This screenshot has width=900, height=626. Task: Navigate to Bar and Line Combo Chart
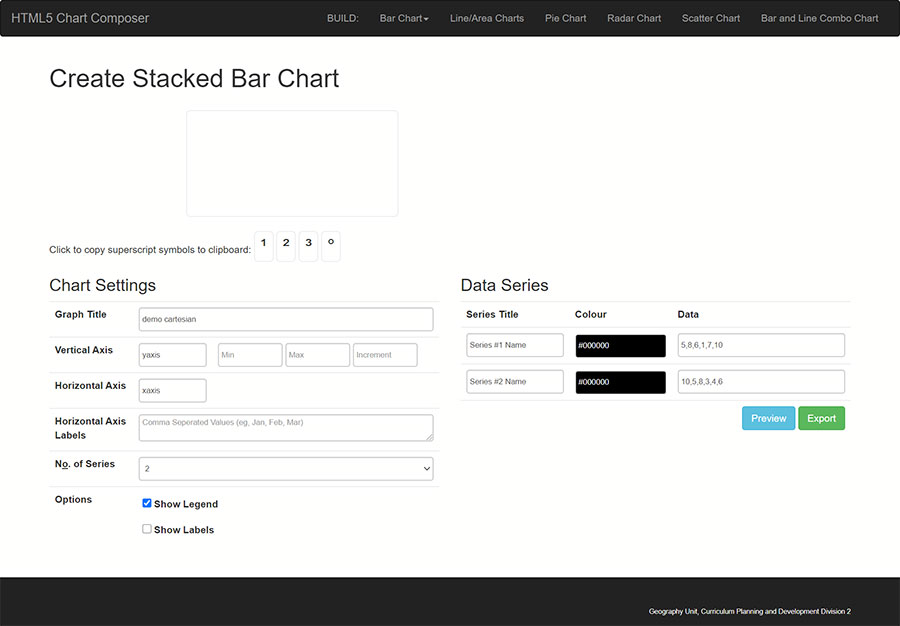819,18
